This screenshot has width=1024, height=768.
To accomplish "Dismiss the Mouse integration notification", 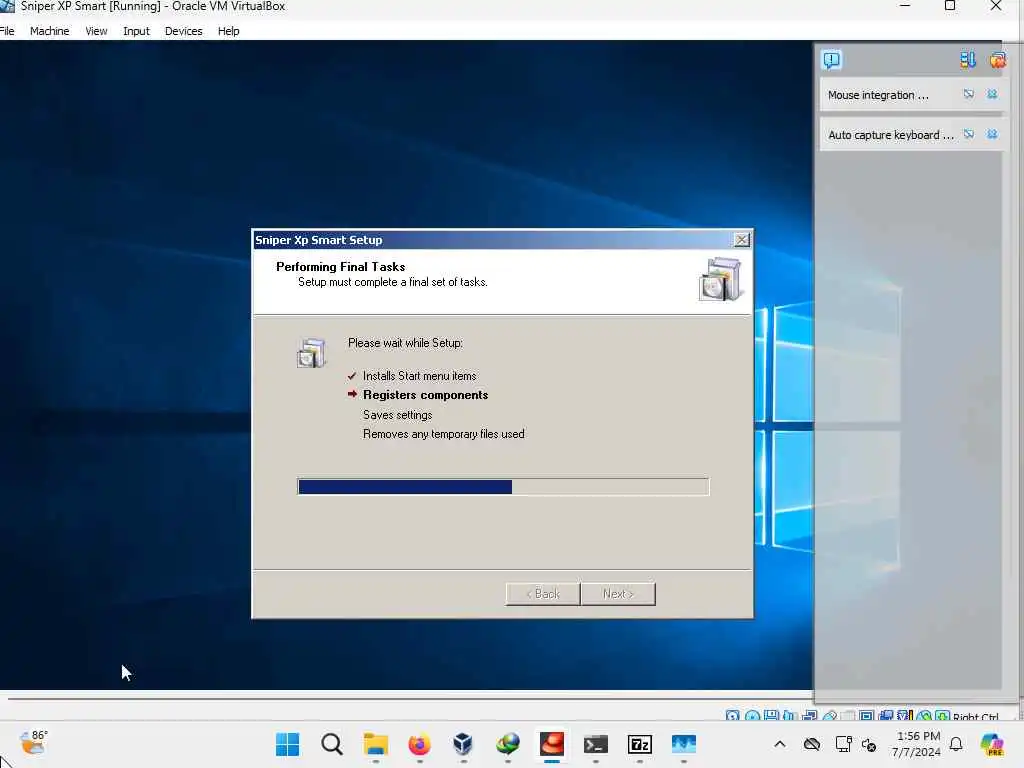I will [992, 95].
